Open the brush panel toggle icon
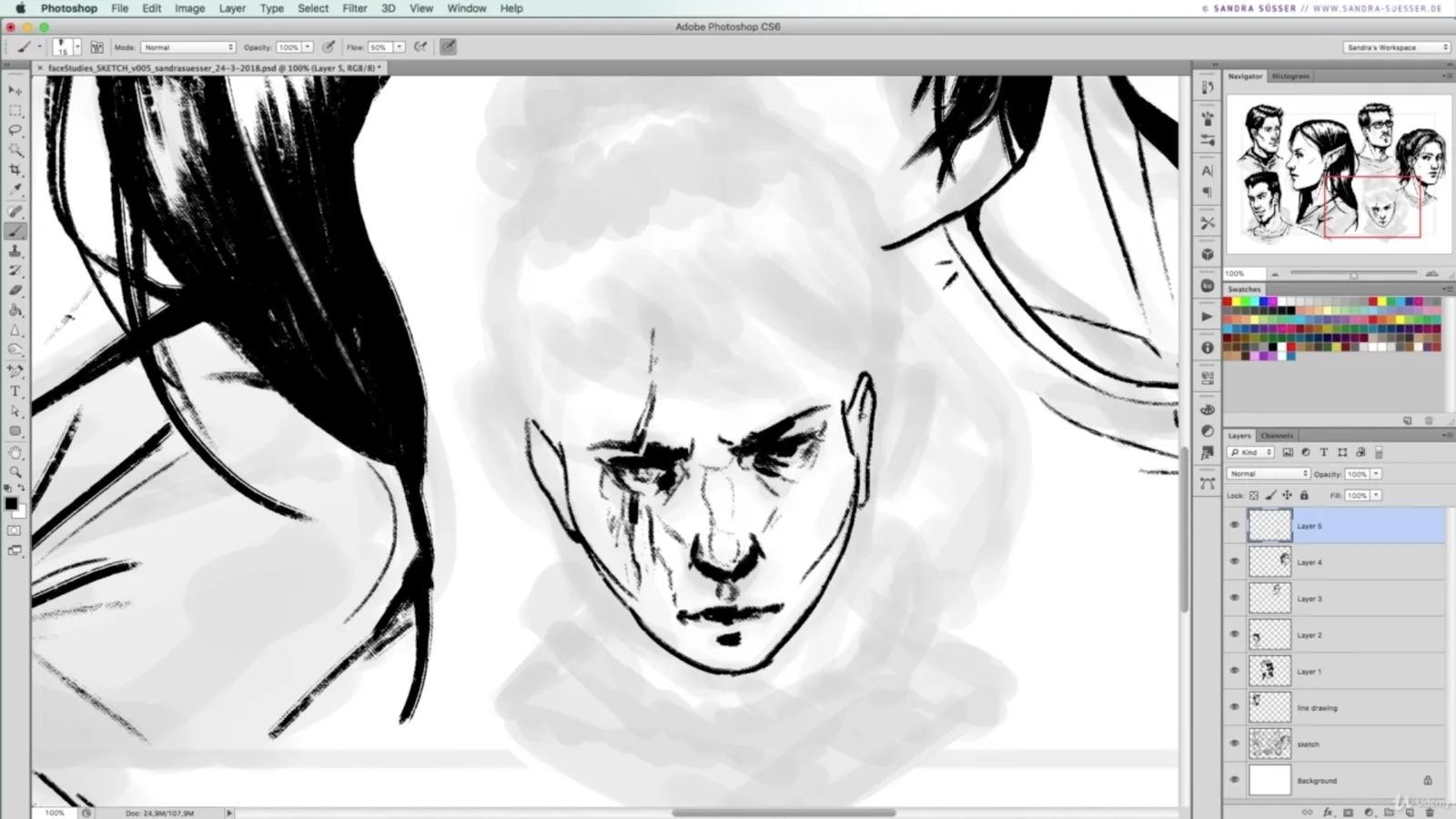The image size is (1456, 819). [x=96, y=47]
